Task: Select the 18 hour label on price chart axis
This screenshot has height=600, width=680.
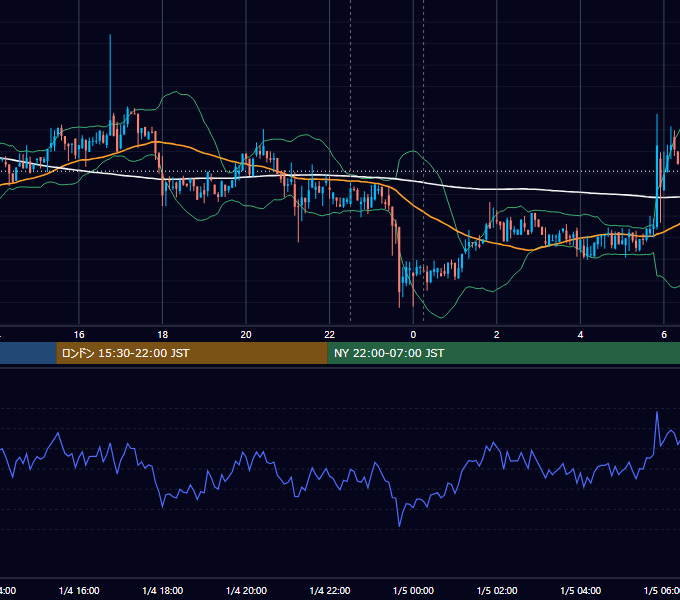Action: pyautogui.click(x=163, y=335)
